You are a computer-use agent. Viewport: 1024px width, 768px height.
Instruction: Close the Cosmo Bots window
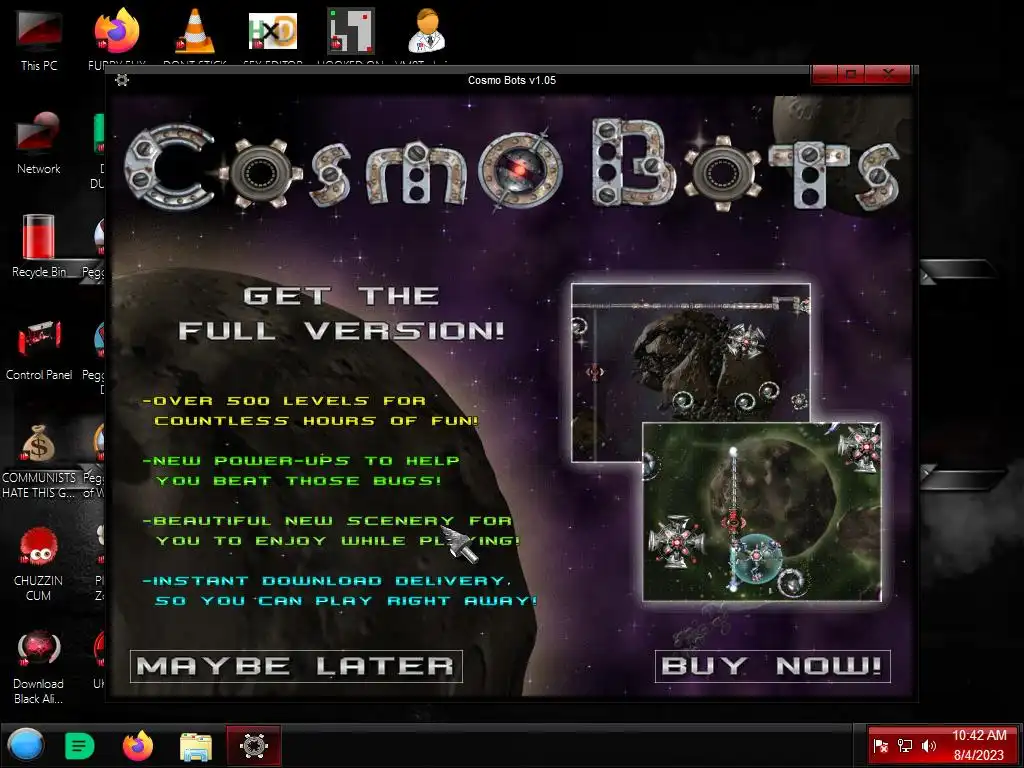[x=888, y=74]
